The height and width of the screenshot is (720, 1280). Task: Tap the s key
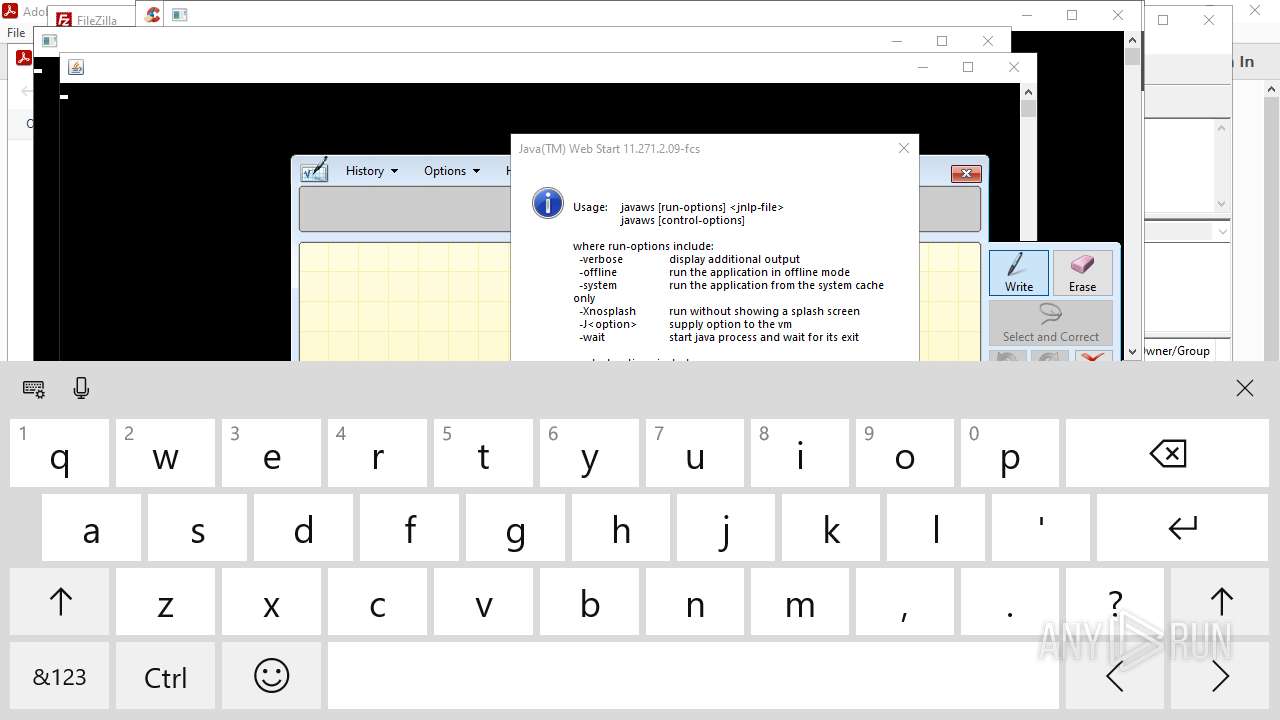[x=197, y=527]
